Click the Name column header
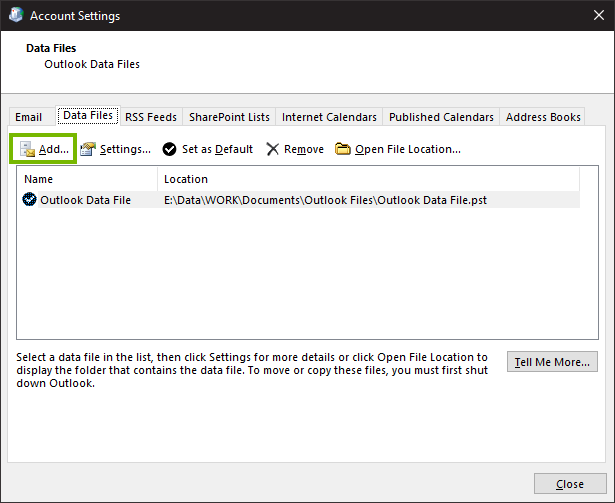The height and width of the screenshot is (503, 615). (87, 179)
